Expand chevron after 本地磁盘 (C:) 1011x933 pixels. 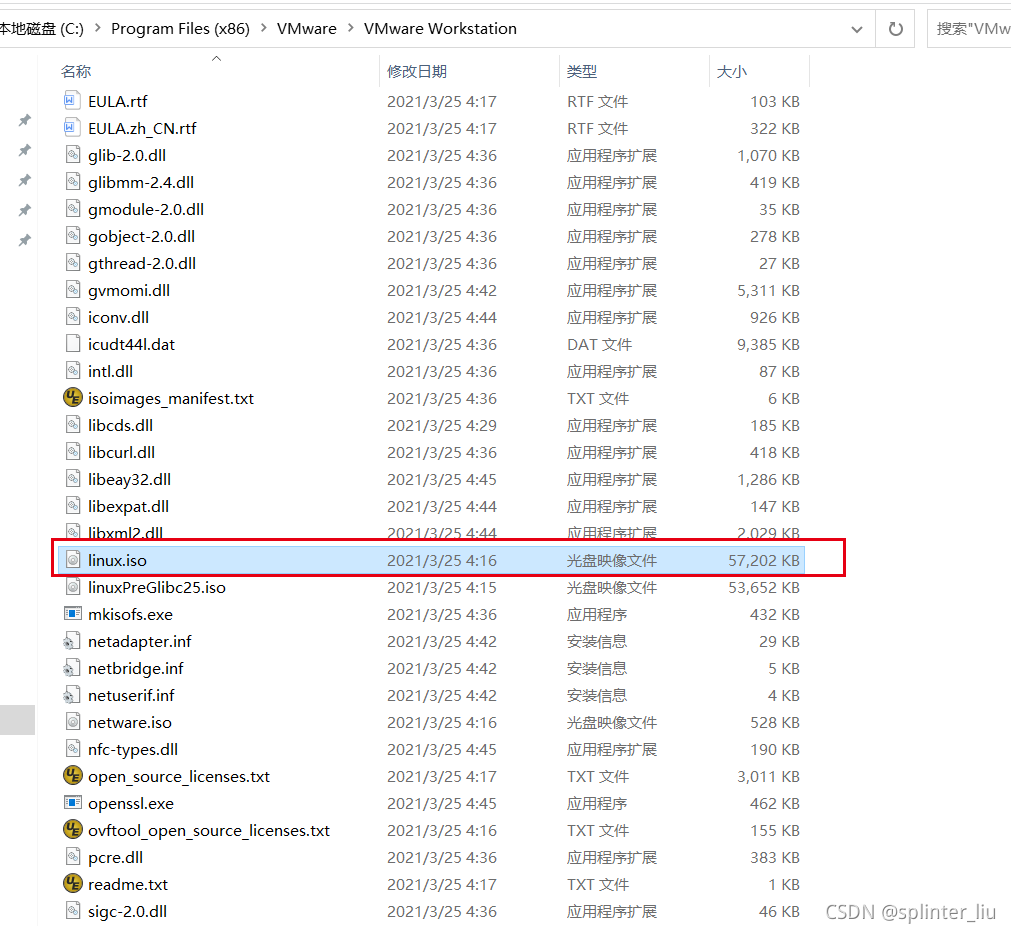click(97, 28)
